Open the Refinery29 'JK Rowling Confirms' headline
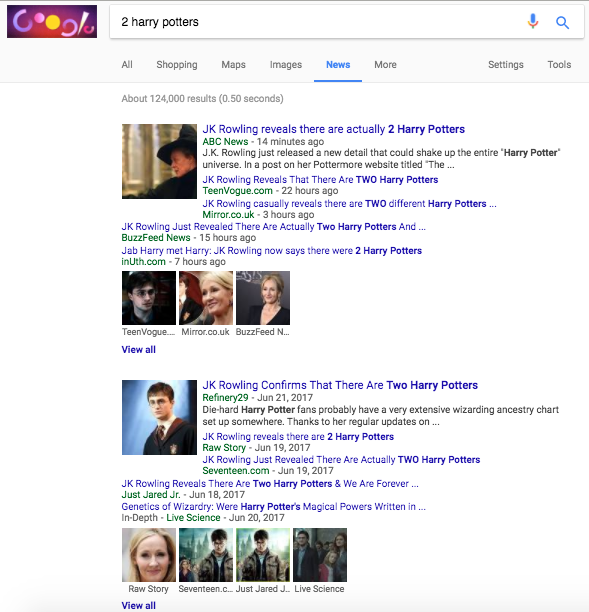Viewport: 589px width, 612px height. [340, 385]
